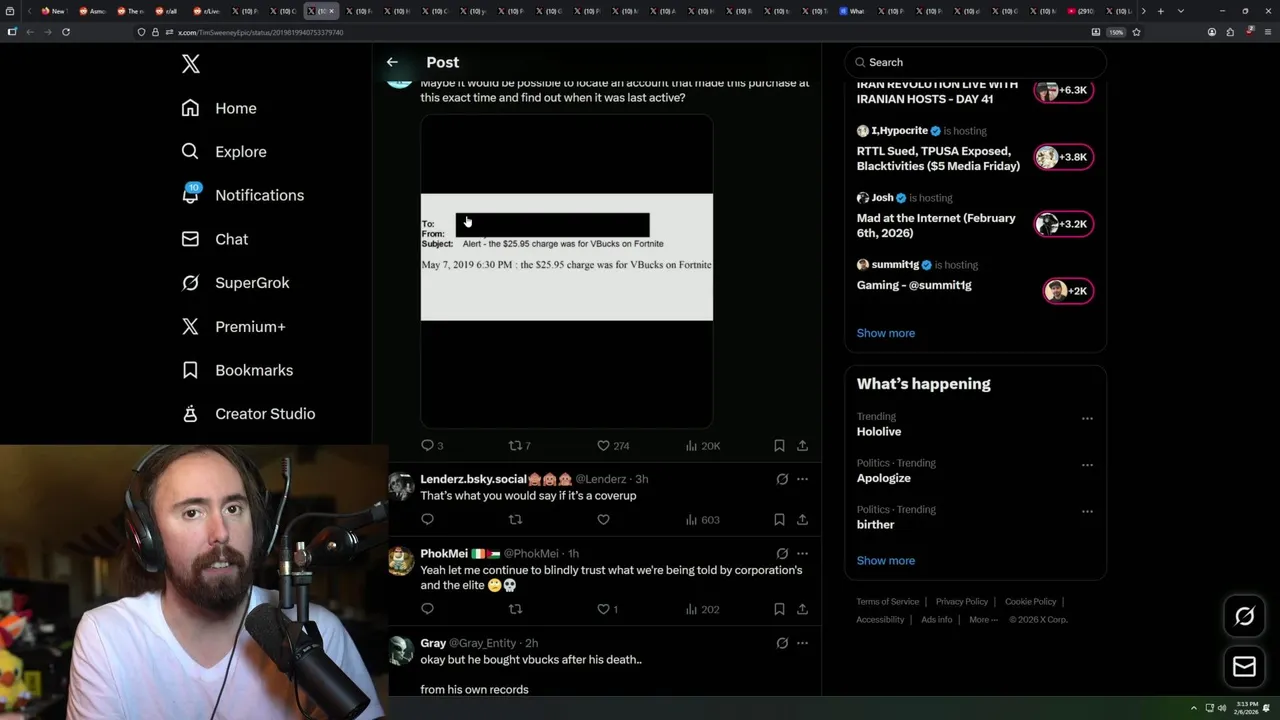The height and width of the screenshot is (720, 1280).
Task: Open more options for birther trend
Action: (x=1087, y=511)
